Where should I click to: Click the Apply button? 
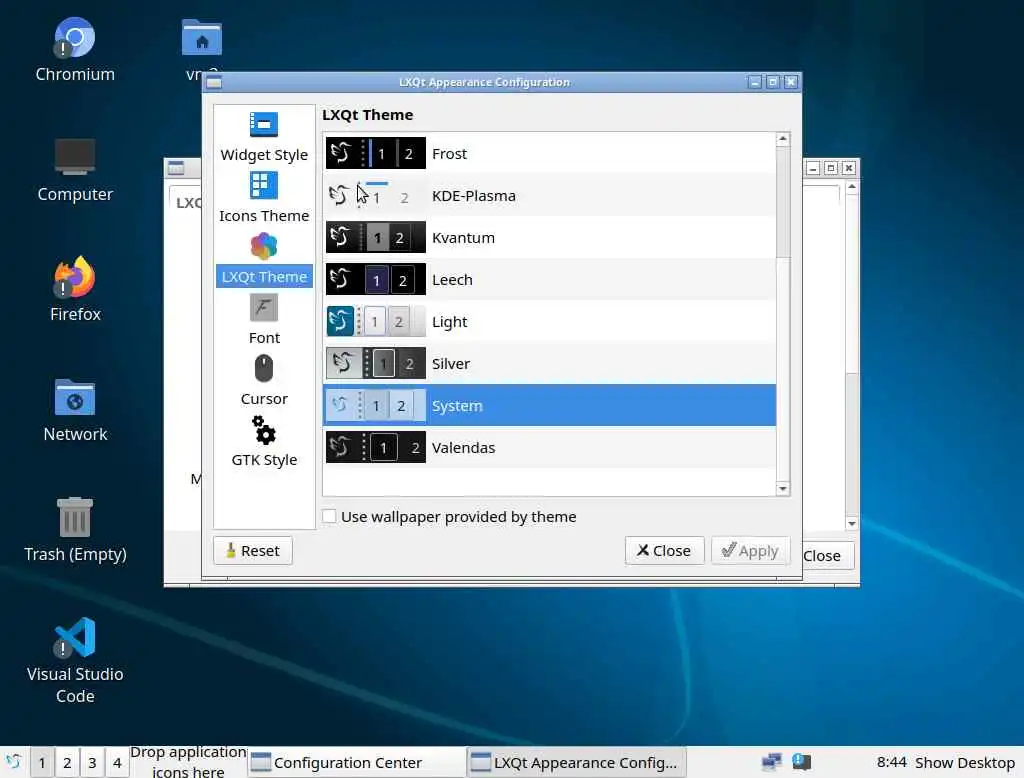click(x=750, y=551)
